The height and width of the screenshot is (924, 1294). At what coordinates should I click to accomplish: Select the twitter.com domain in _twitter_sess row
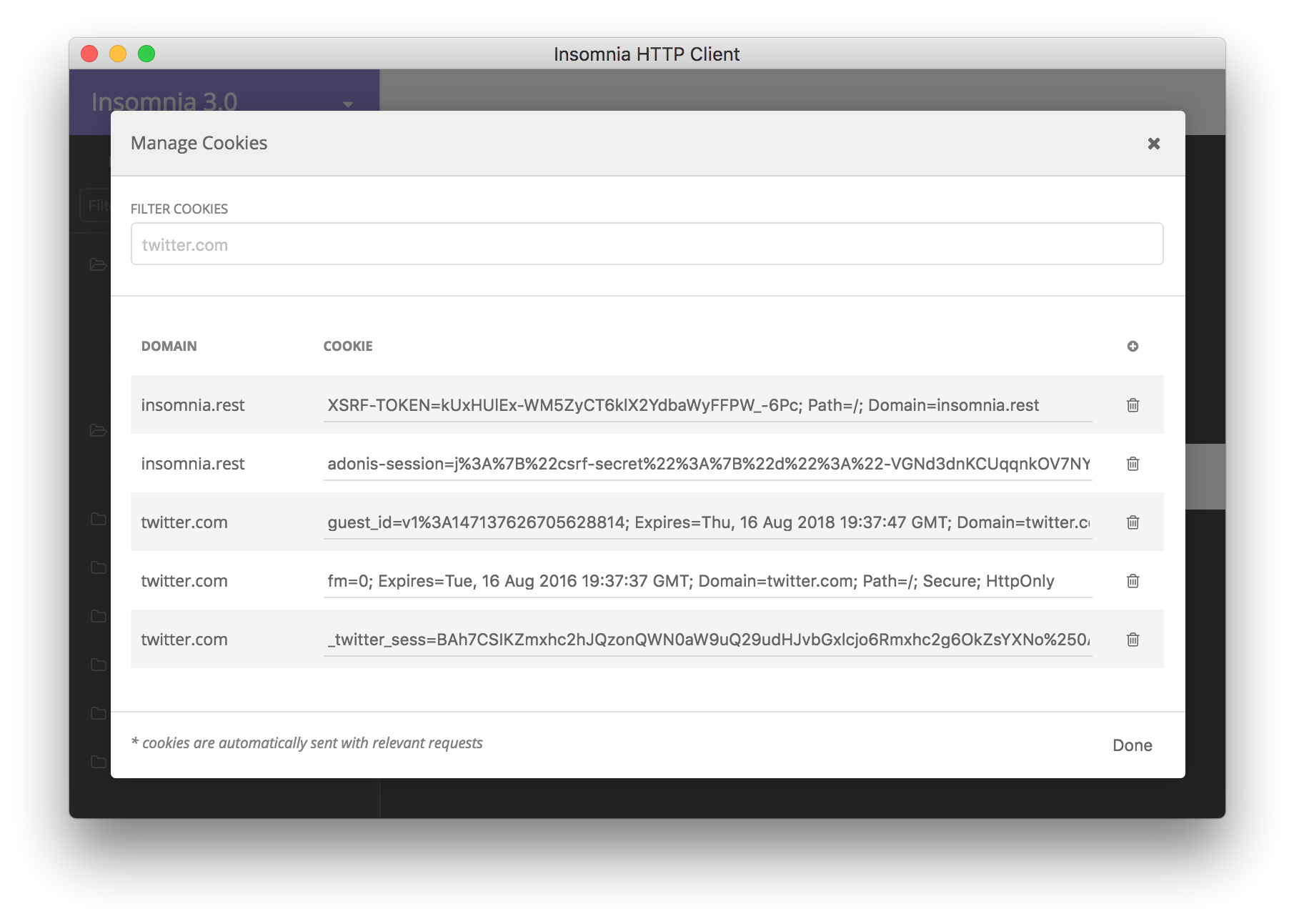(184, 640)
